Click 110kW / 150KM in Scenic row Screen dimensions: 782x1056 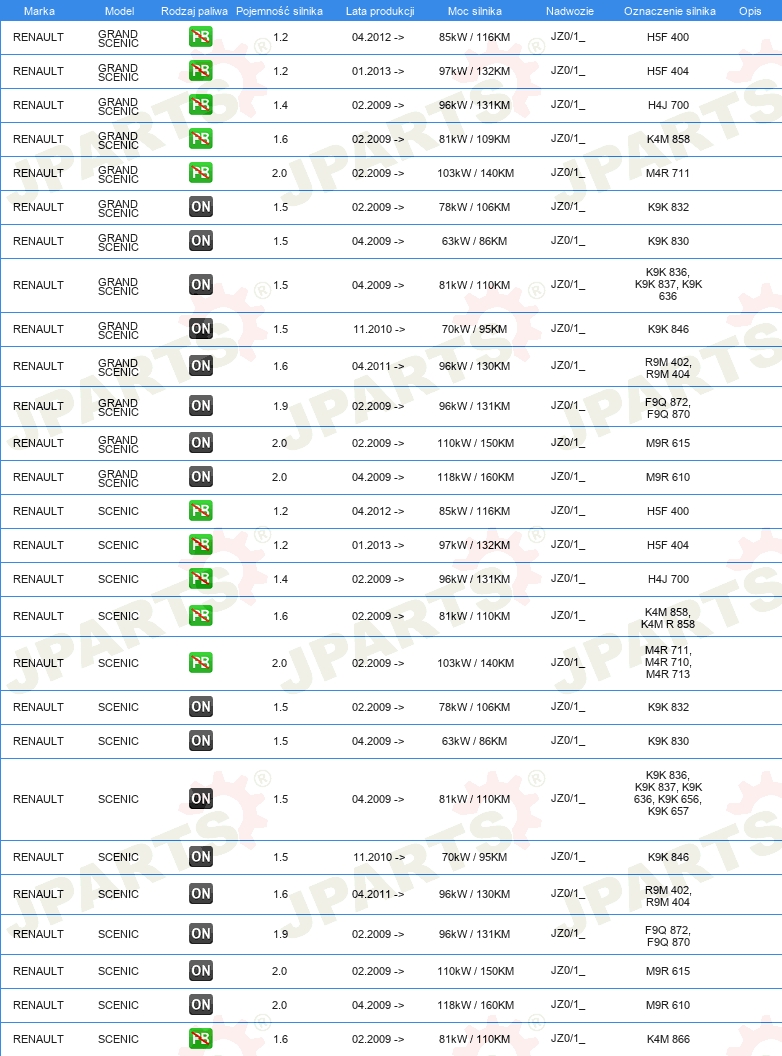pyautogui.click(x=476, y=971)
